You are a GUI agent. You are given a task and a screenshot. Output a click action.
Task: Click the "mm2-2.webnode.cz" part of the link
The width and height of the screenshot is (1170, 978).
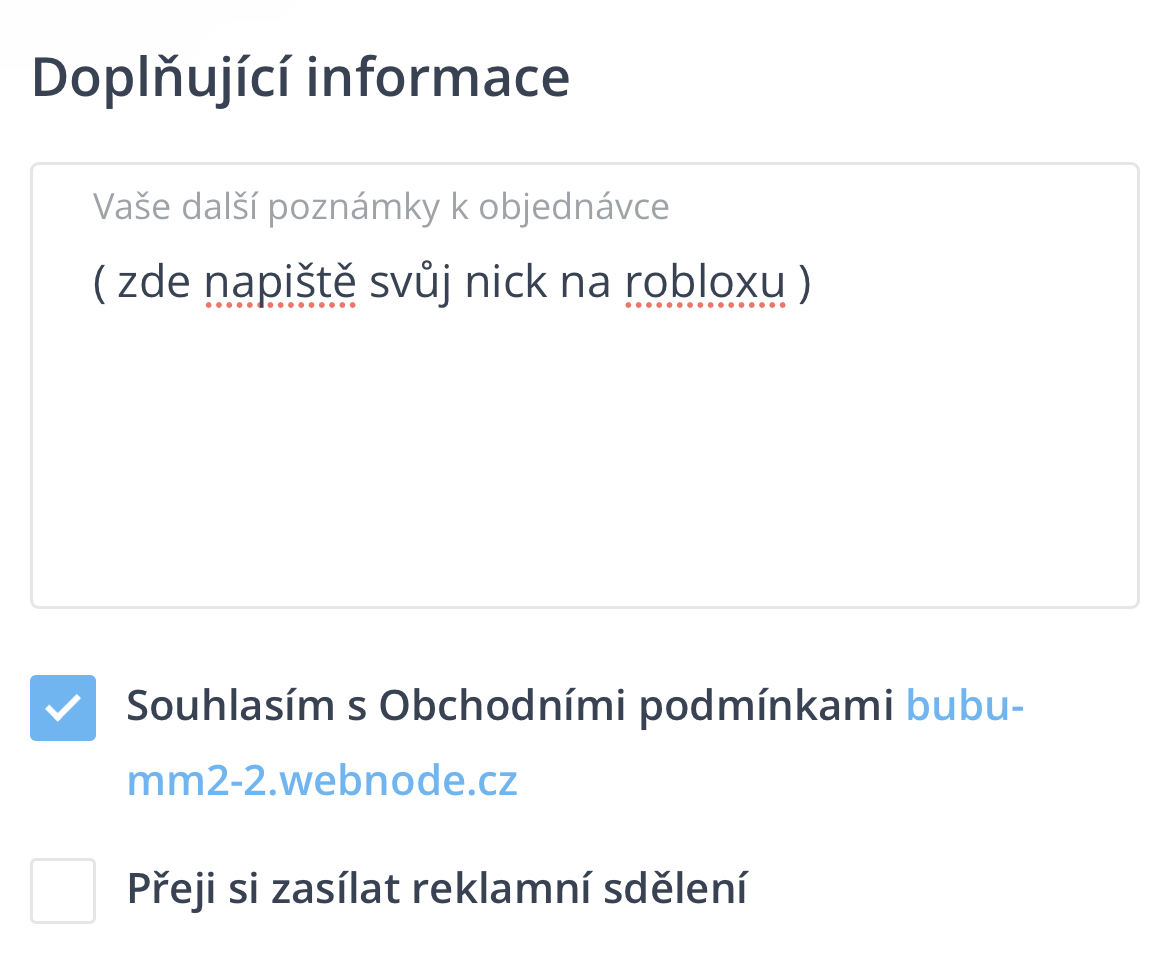[x=322, y=781]
